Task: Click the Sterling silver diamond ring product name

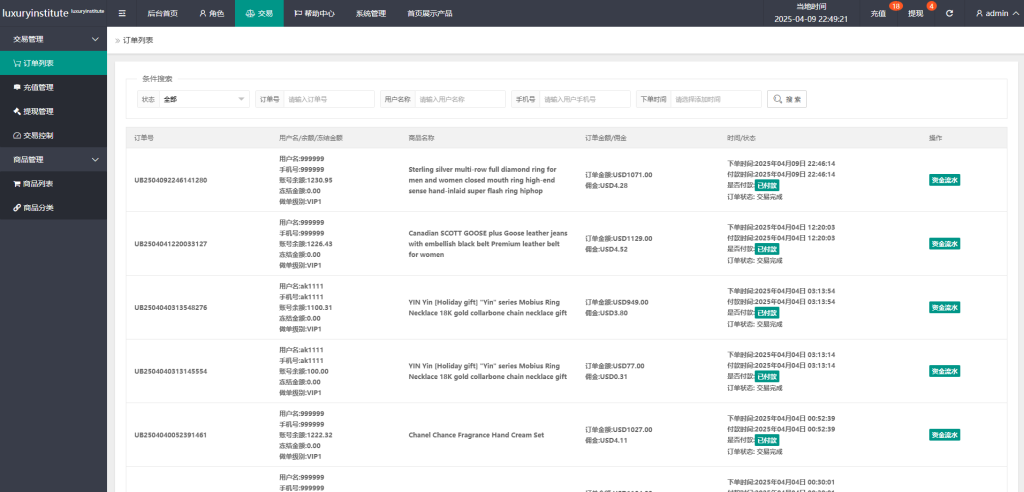Action: coord(483,180)
